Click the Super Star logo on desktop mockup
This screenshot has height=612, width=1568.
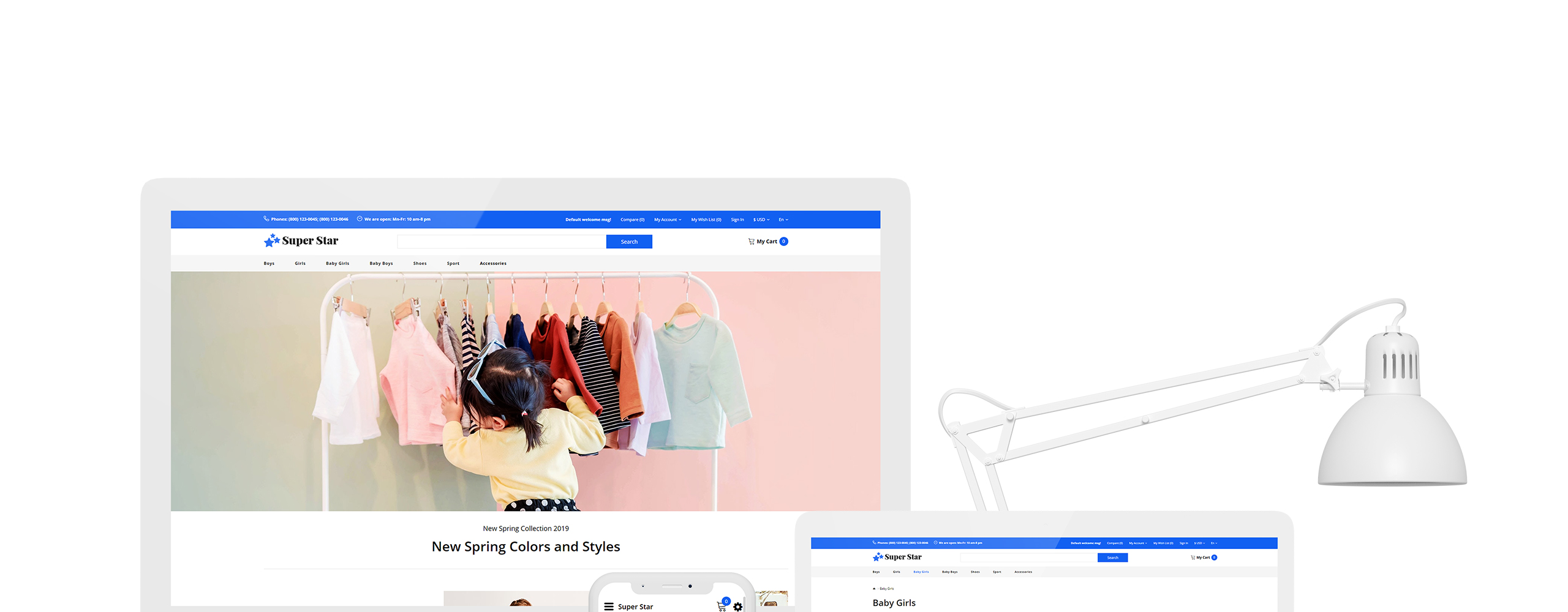(x=301, y=241)
